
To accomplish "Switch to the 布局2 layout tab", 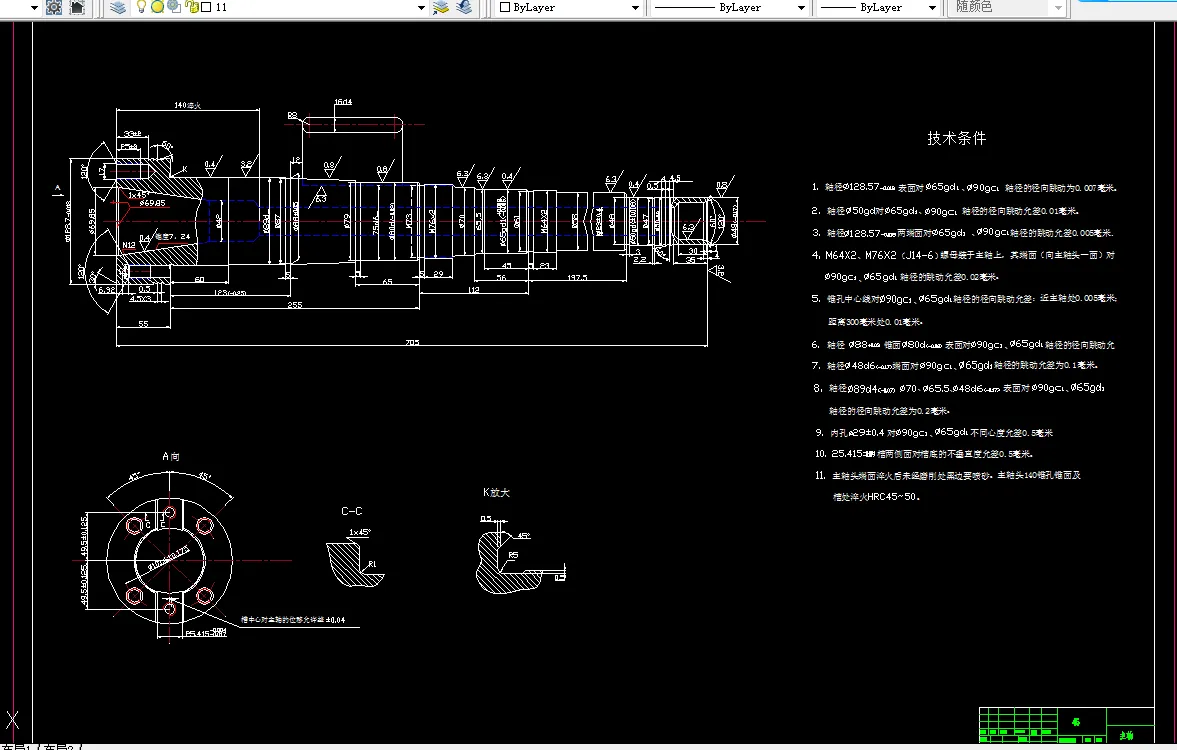I will point(55,744).
